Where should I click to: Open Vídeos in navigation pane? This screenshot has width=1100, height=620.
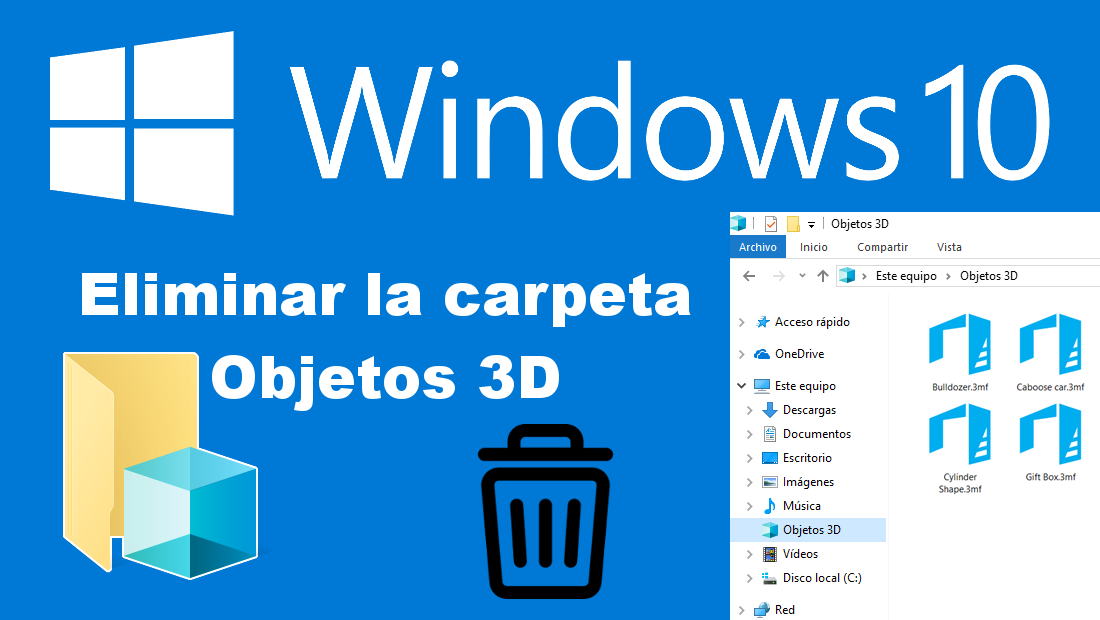800,554
